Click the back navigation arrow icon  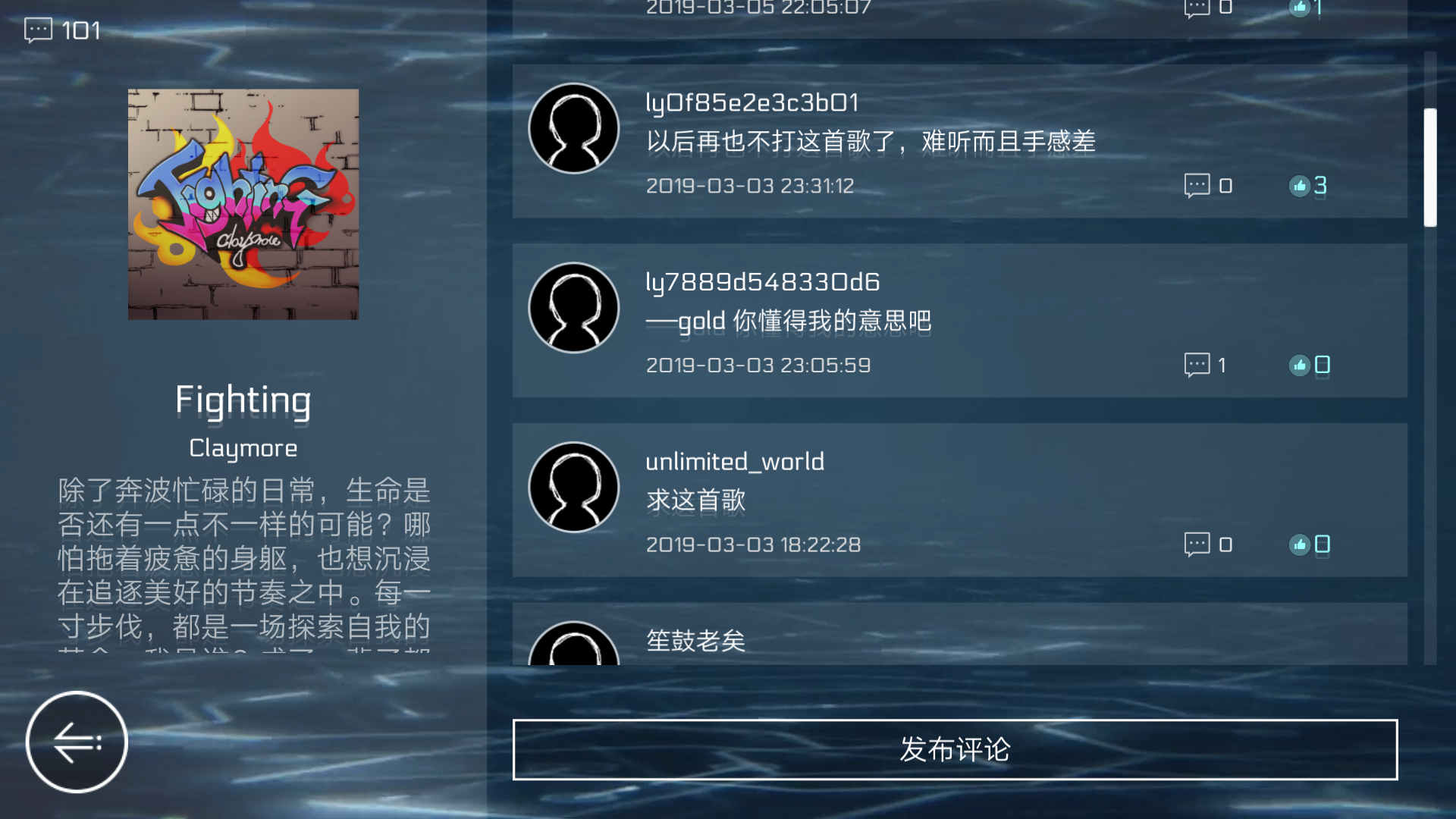click(76, 740)
